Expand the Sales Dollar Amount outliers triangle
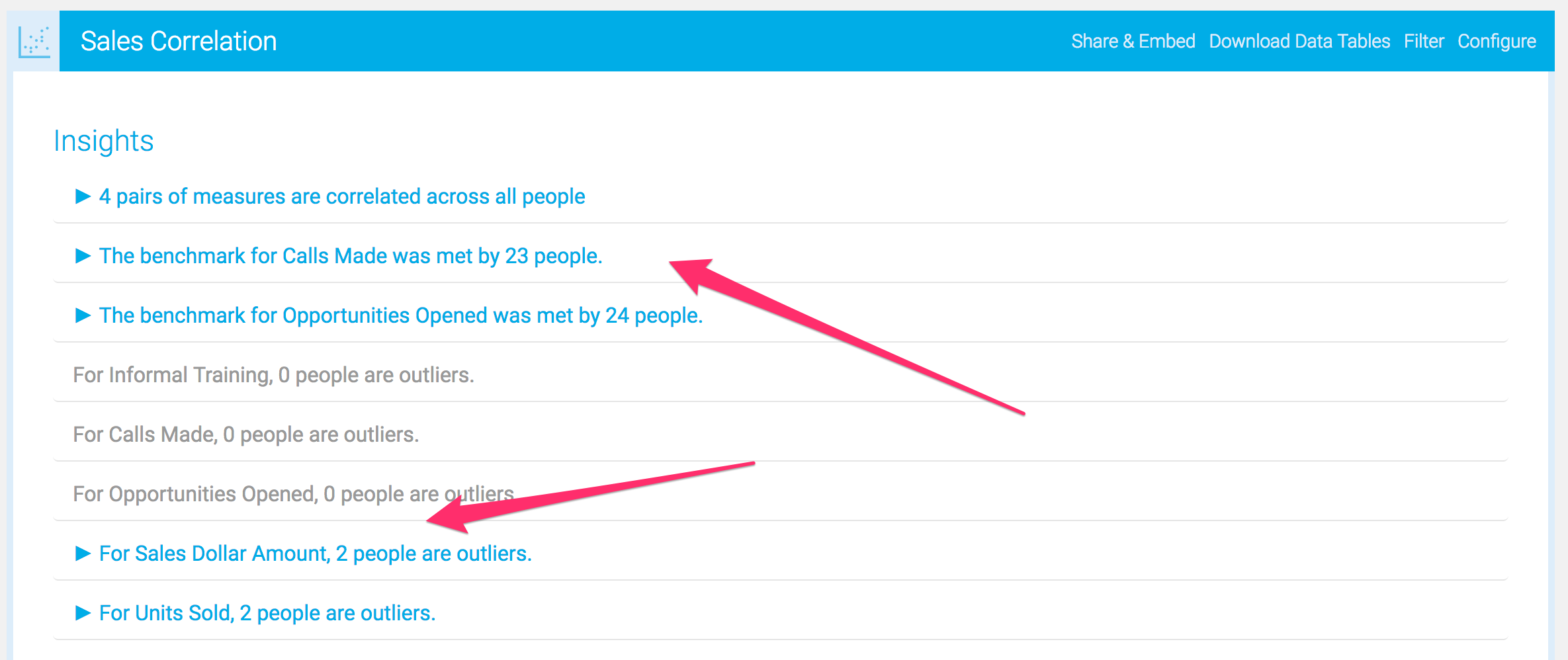Viewport: 1568px width, 660px height. point(83,554)
